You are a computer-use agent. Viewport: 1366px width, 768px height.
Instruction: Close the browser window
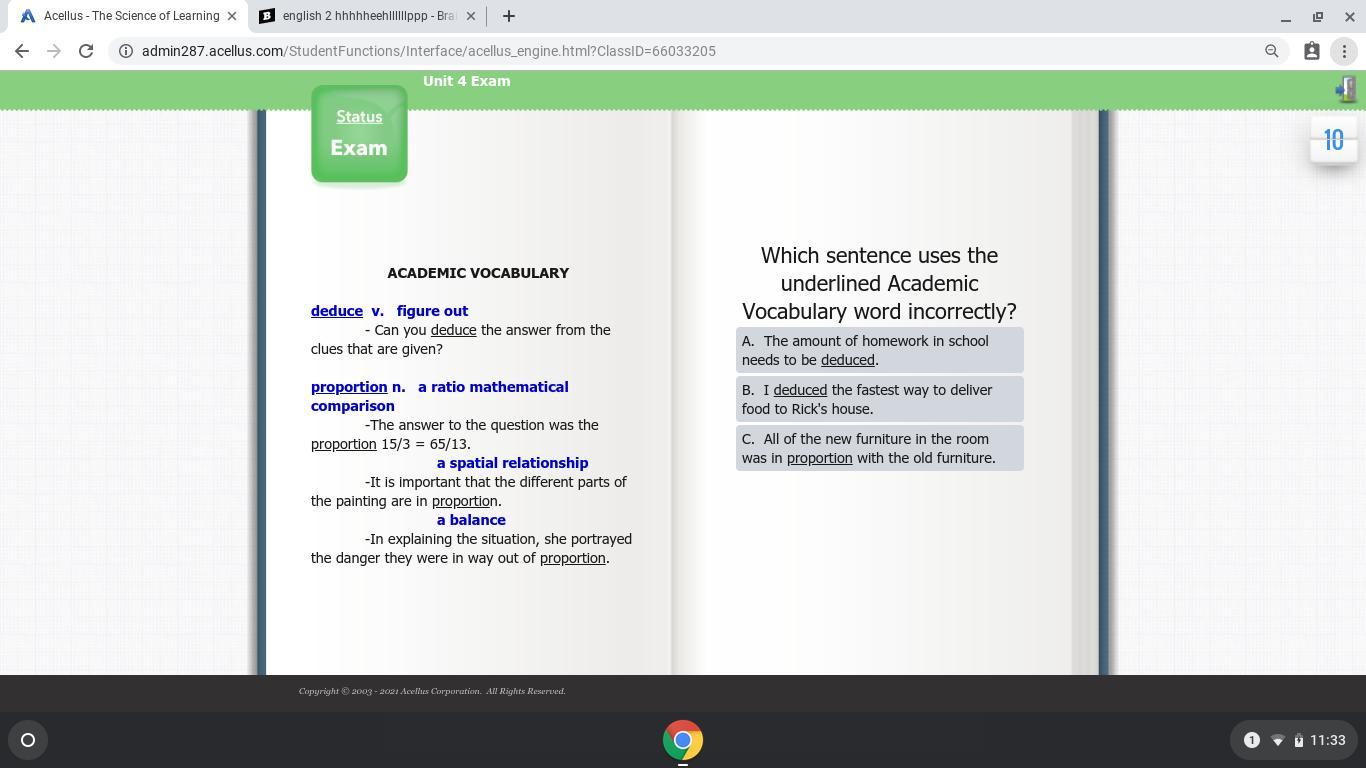tap(1350, 16)
